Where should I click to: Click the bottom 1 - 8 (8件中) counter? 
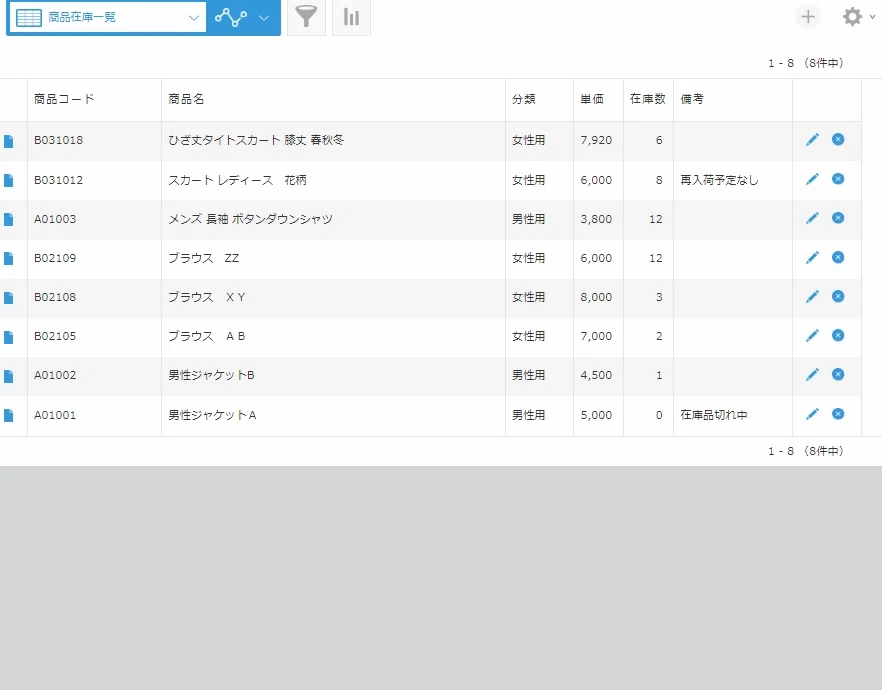tap(806, 451)
